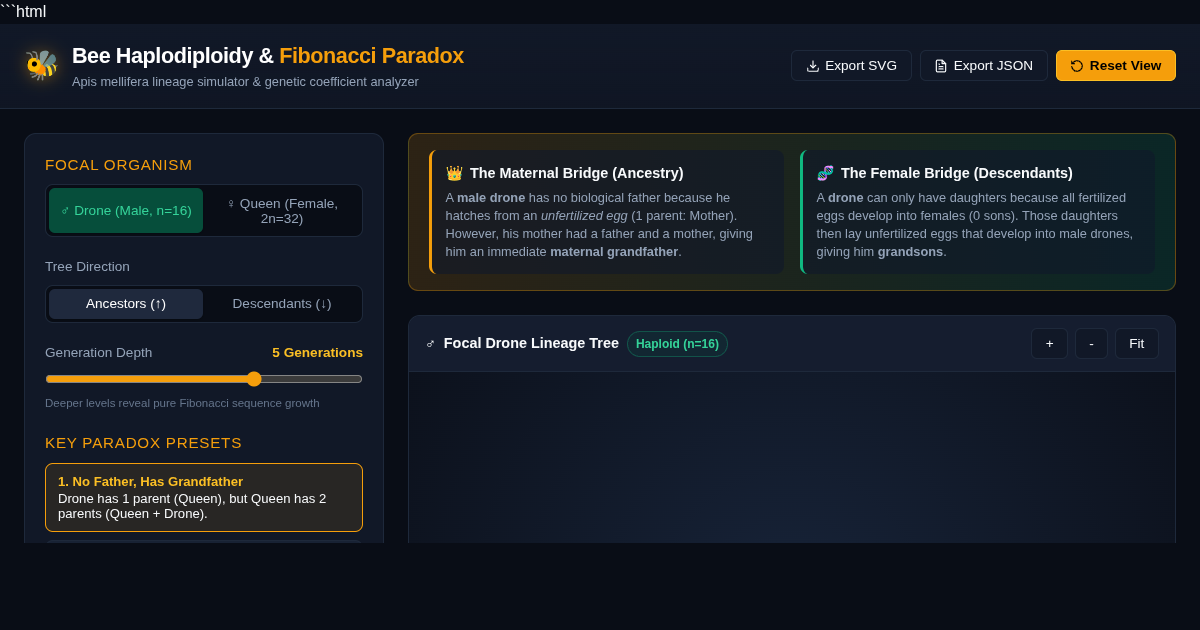Click The Maternal Bridge (Ancestry) heading
1200x630 pixels.
(x=577, y=173)
